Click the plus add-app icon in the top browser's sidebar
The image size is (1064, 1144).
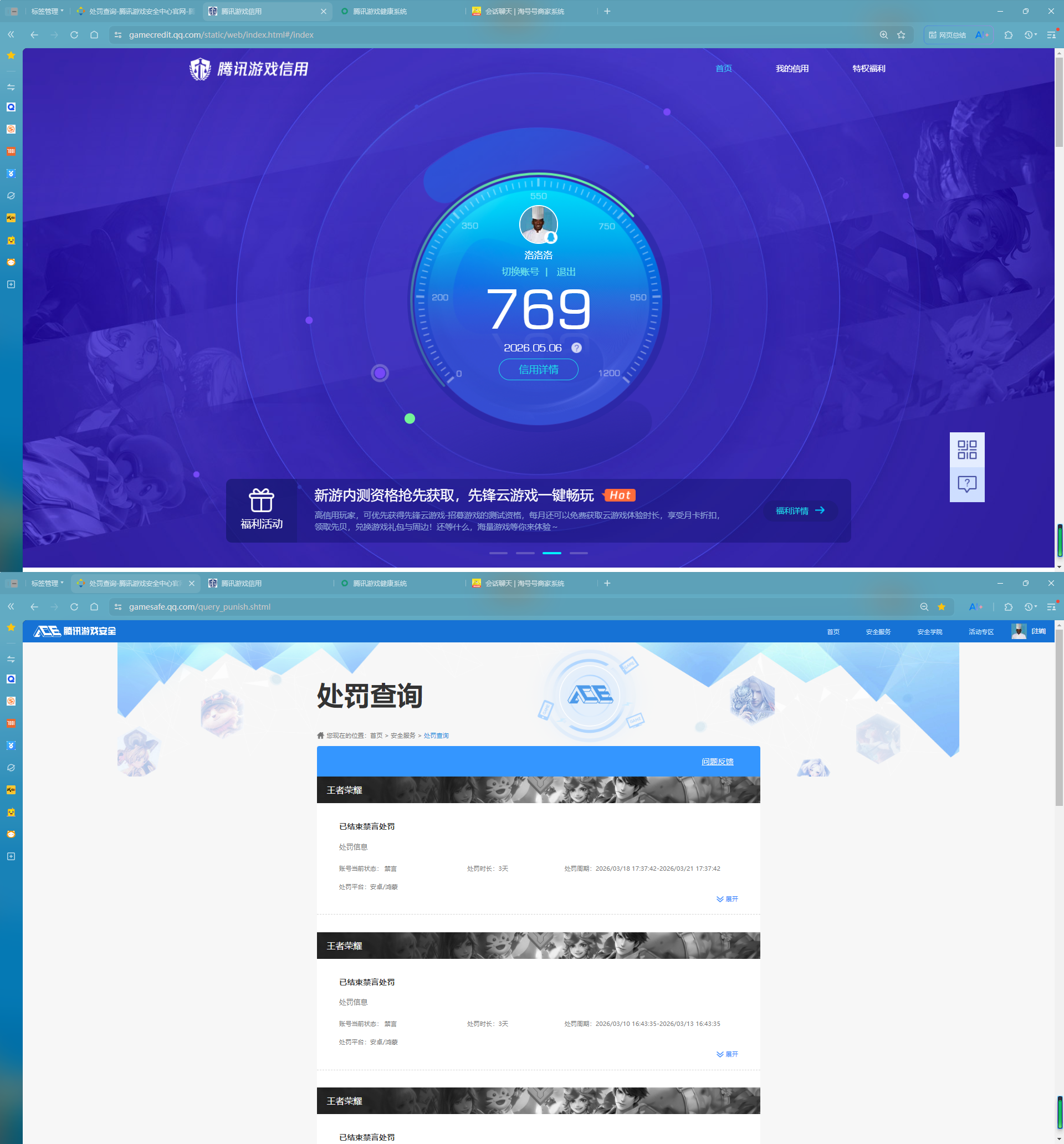coord(11,284)
